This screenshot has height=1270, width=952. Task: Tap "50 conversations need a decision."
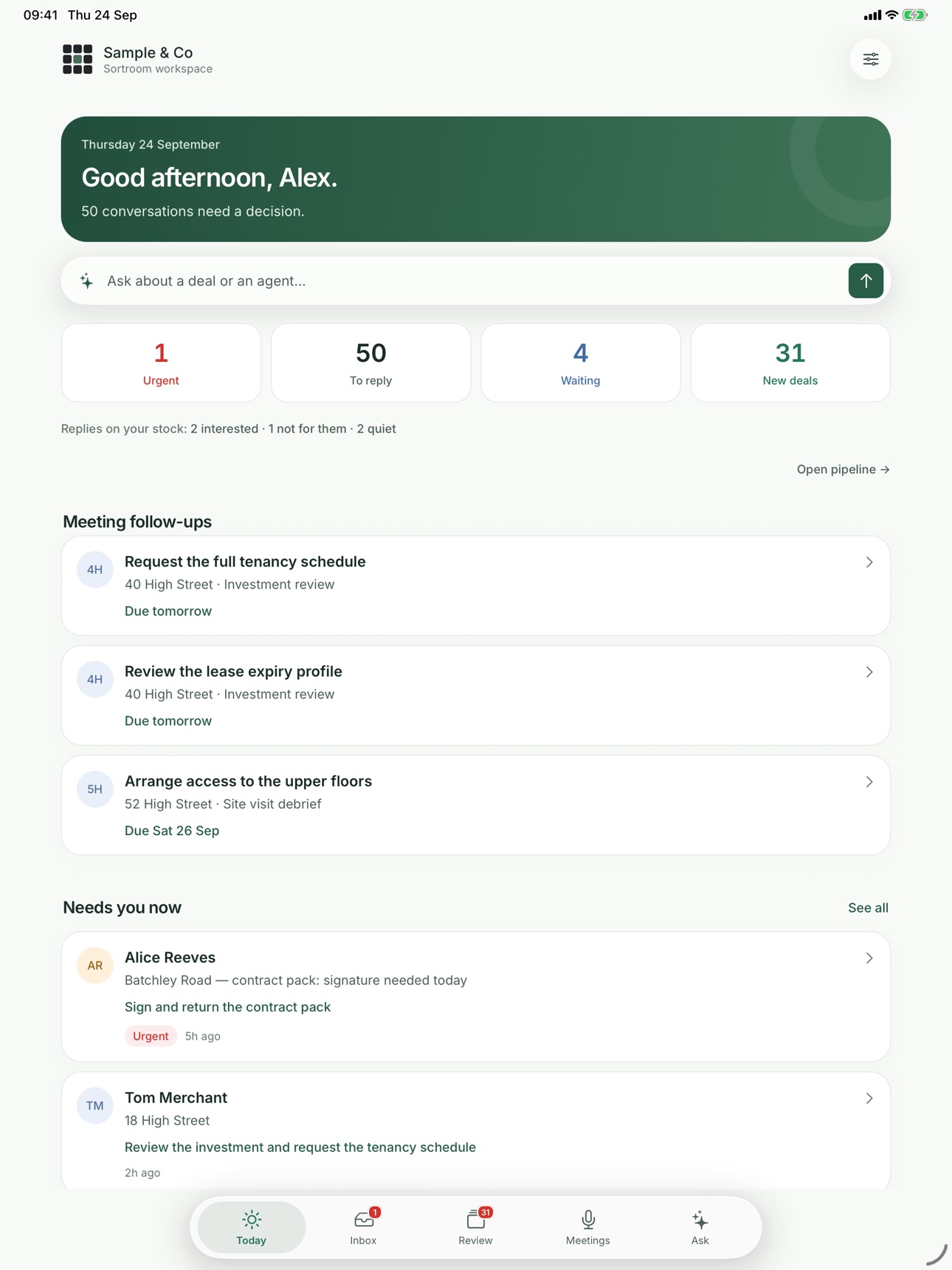click(x=193, y=212)
